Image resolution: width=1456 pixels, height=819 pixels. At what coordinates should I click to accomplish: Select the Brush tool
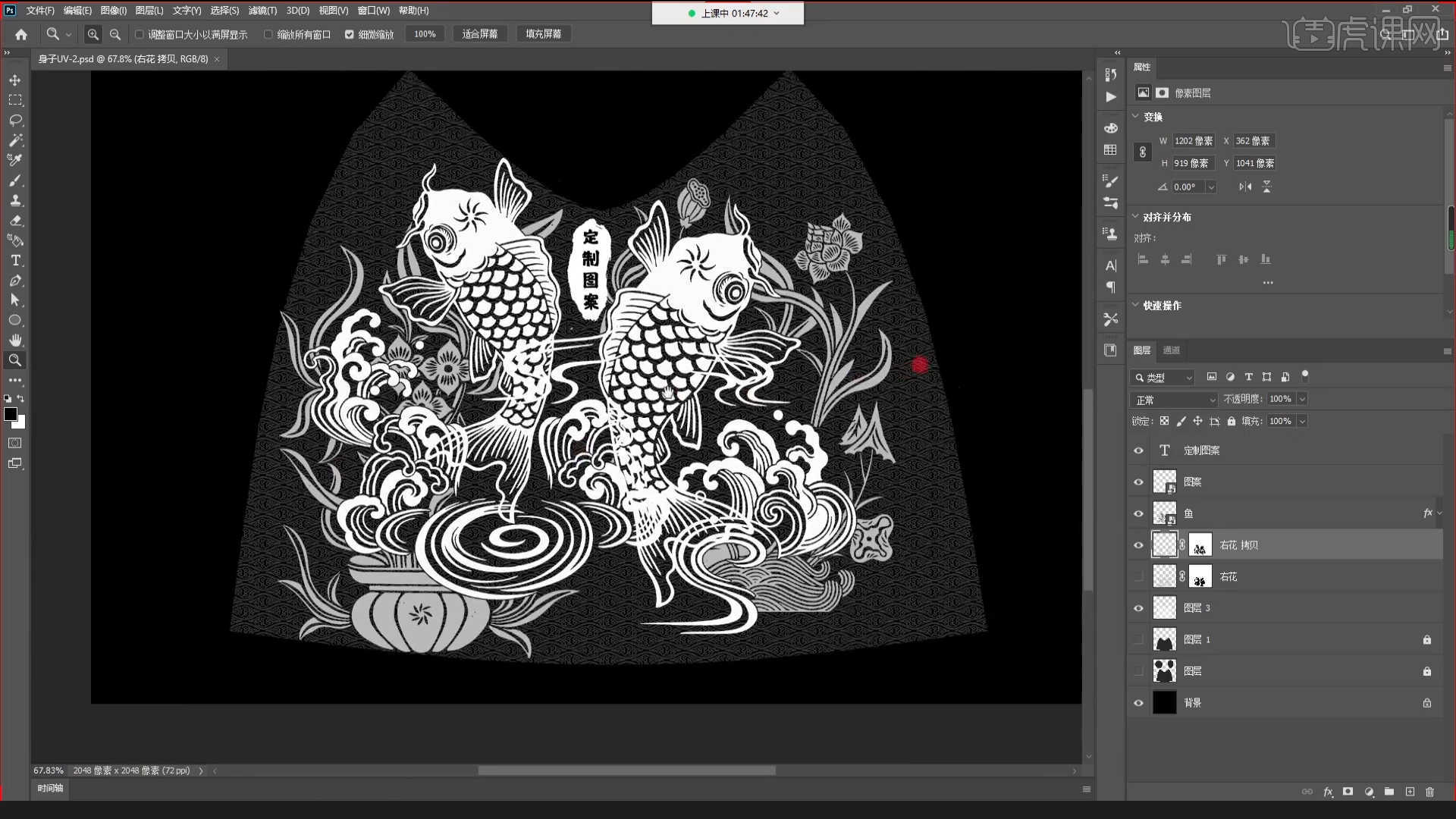coord(15,180)
